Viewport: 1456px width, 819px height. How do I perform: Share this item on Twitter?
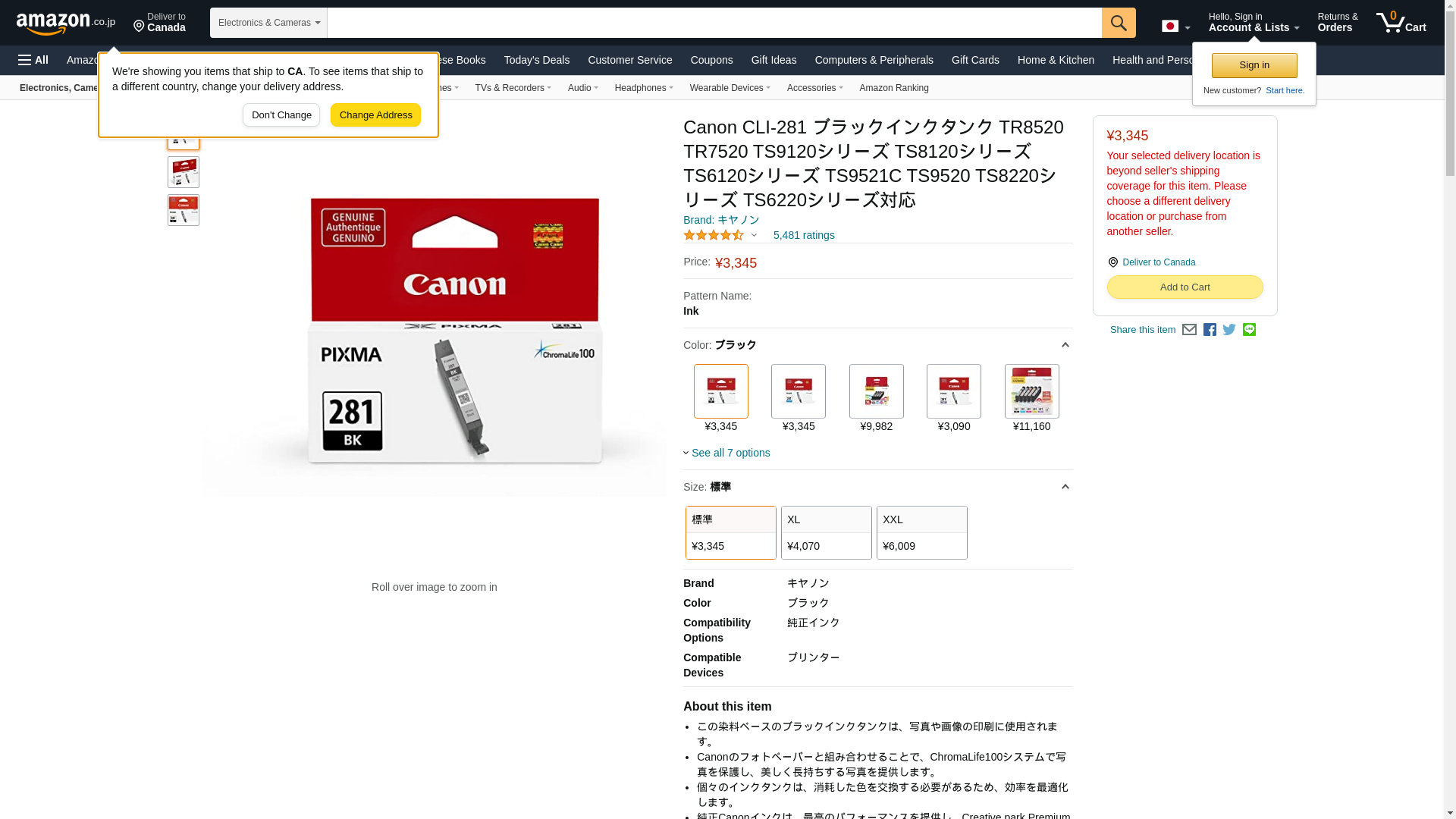click(1229, 330)
